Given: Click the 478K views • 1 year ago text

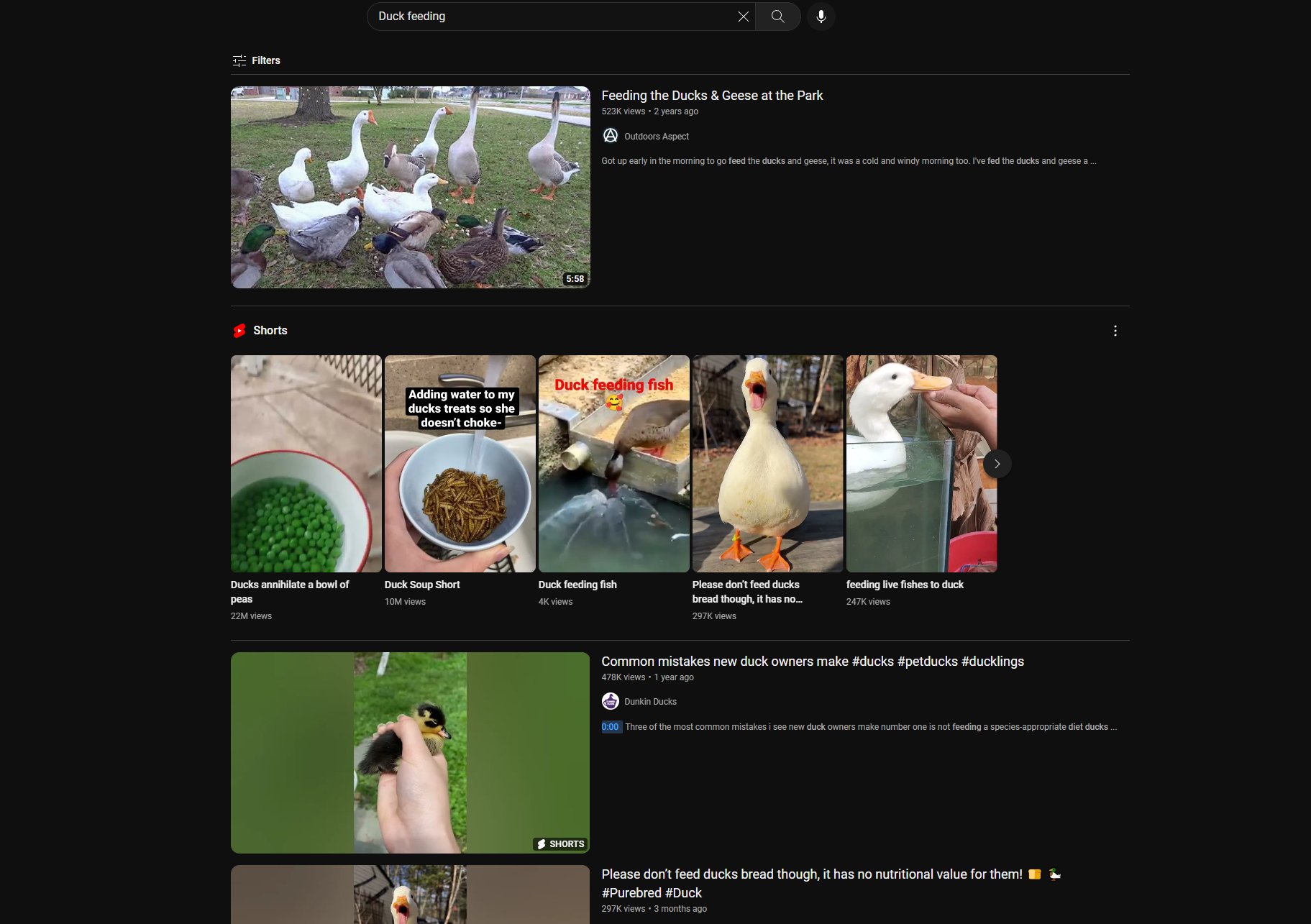Looking at the screenshot, I should tap(647, 677).
